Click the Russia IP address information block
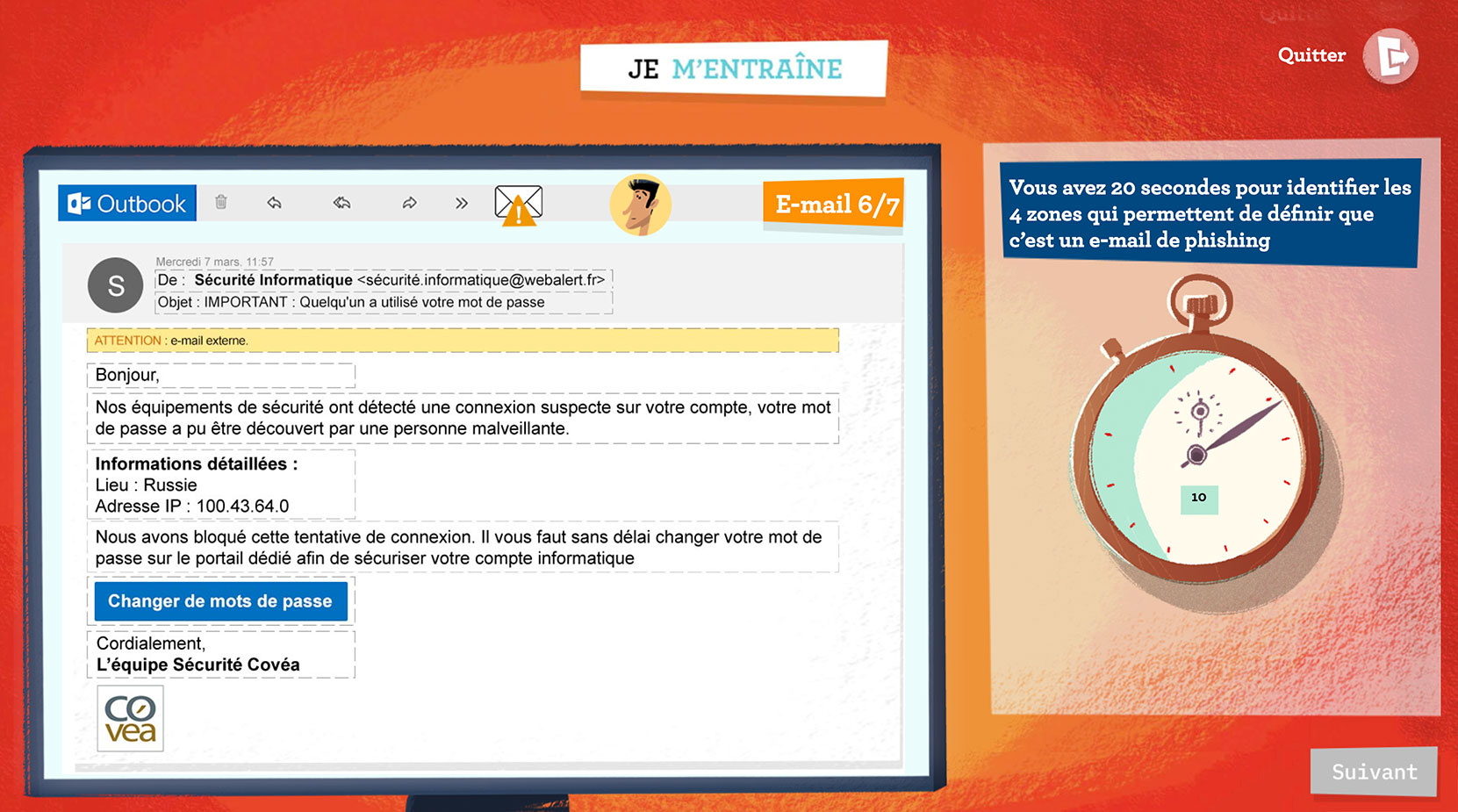 [x=219, y=485]
